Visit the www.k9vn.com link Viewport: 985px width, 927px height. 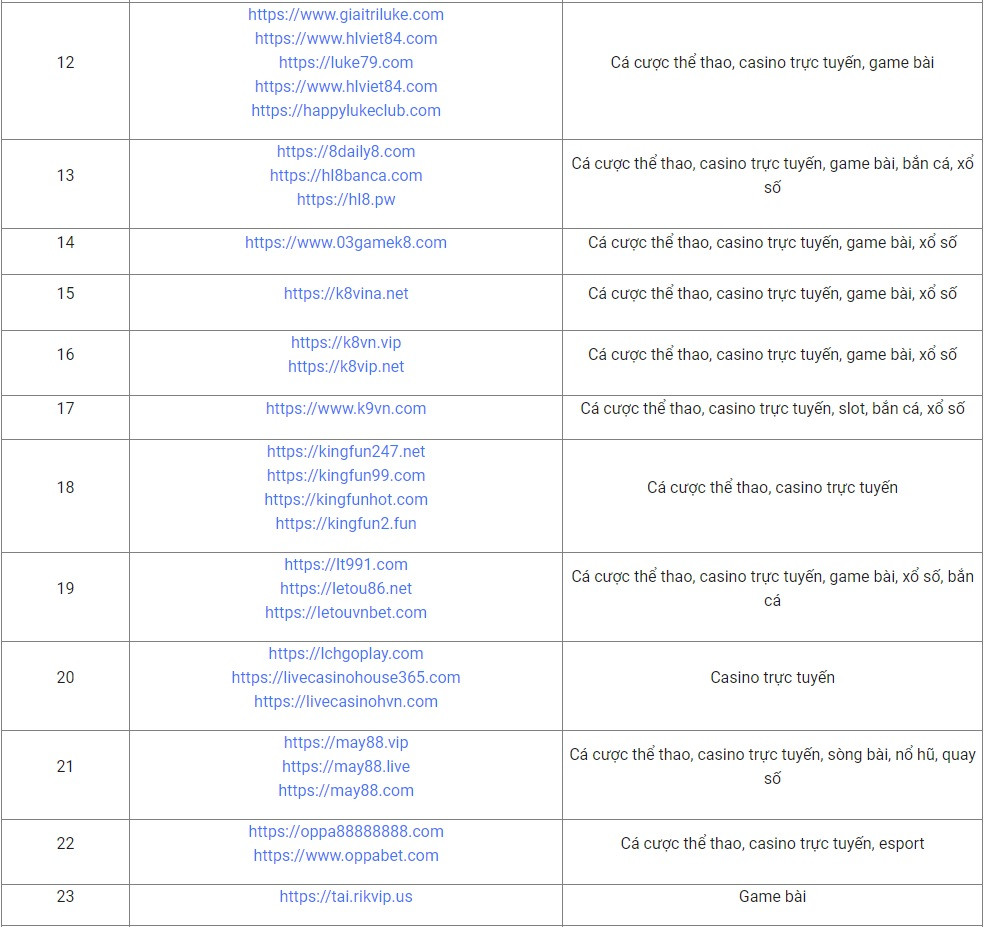[346, 408]
